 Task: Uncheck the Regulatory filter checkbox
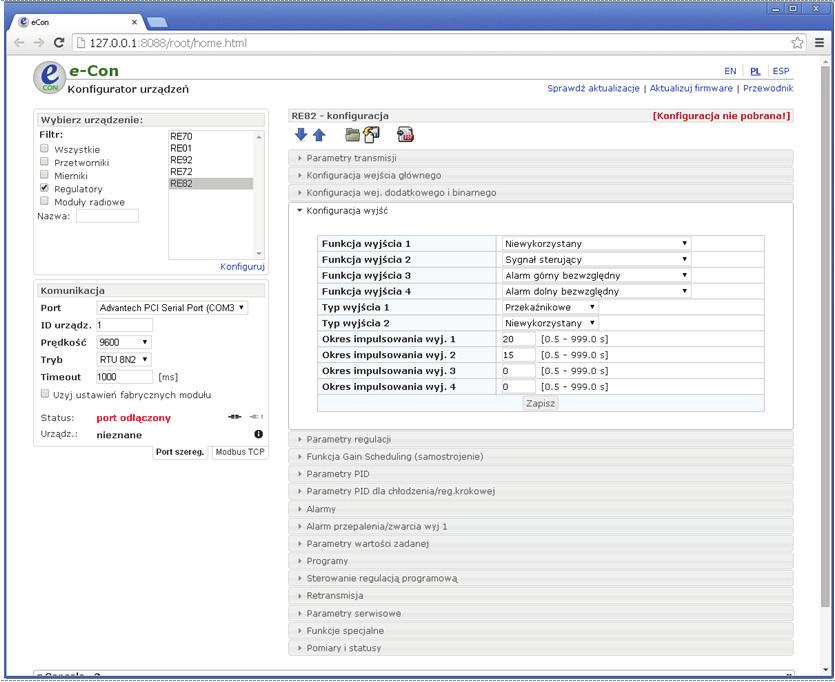point(44,188)
